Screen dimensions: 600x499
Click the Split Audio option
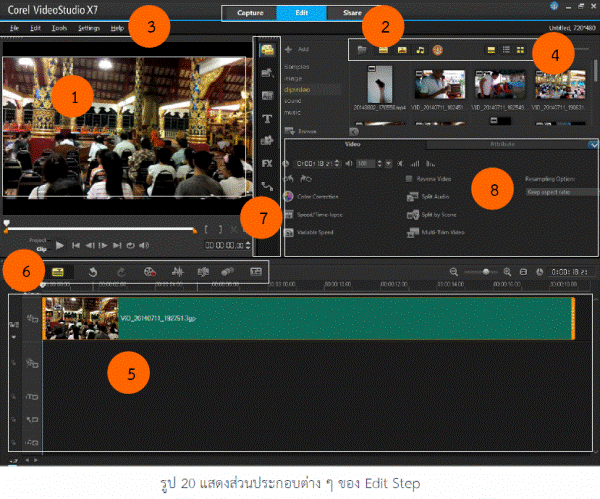coord(428,197)
